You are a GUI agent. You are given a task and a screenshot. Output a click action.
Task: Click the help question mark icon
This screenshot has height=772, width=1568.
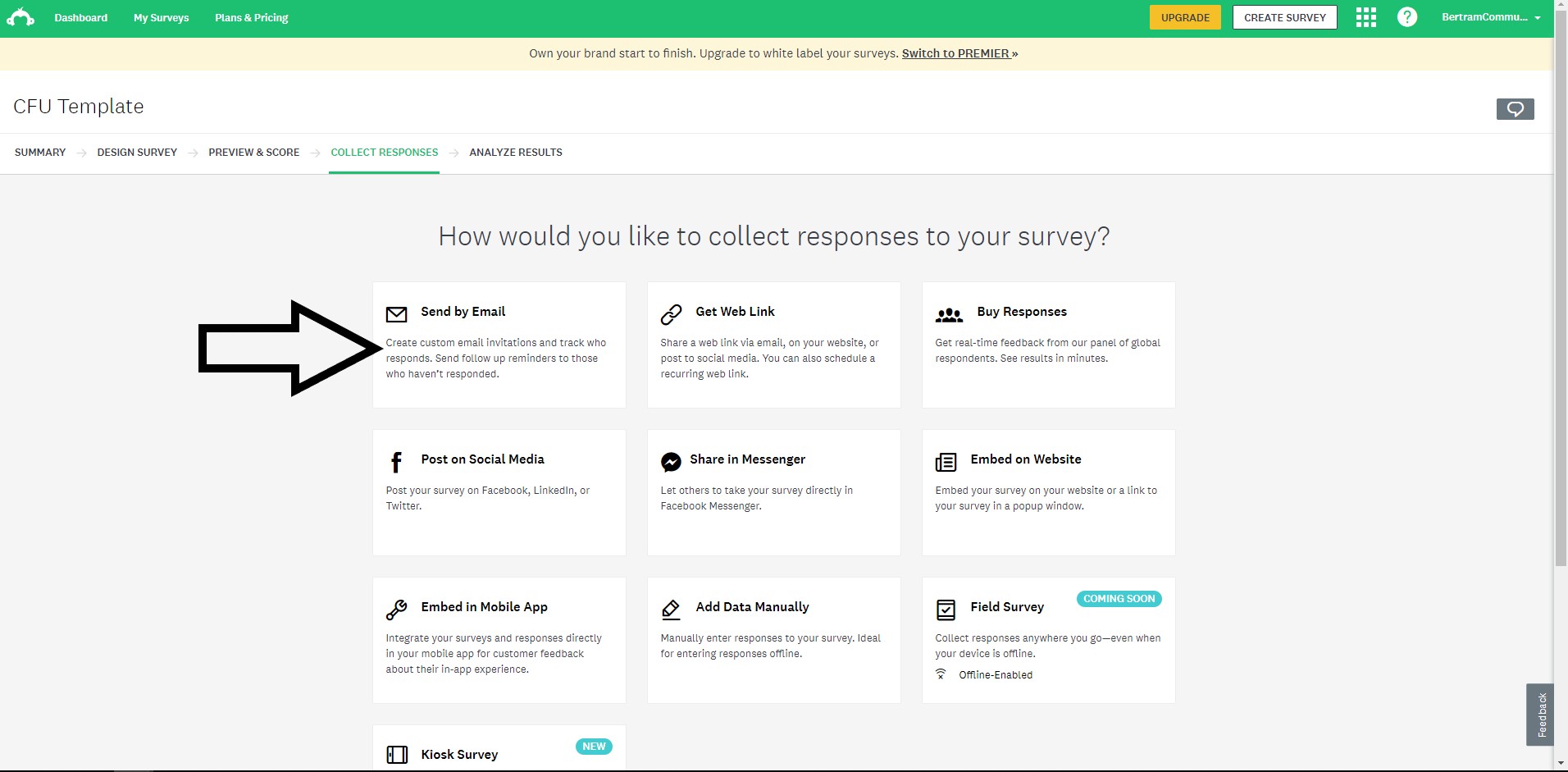(1406, 17)
